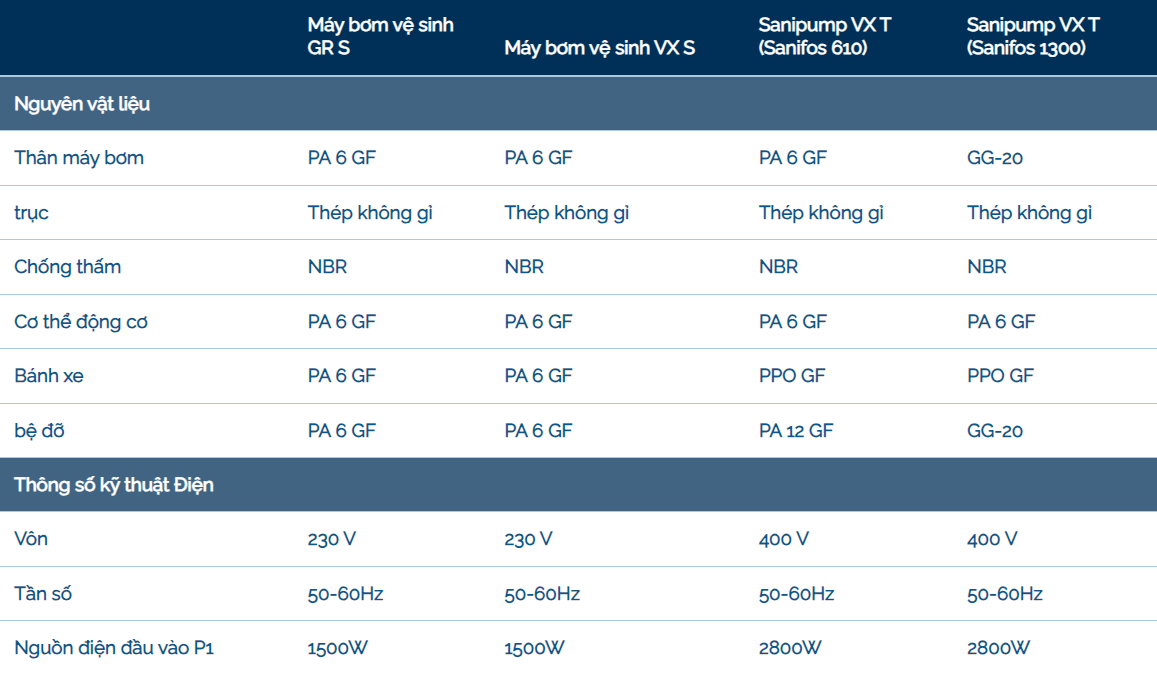The image size is (1157, 677).
Task: Select the "Chống thấm" row label
Action: [x=67, y=267]
